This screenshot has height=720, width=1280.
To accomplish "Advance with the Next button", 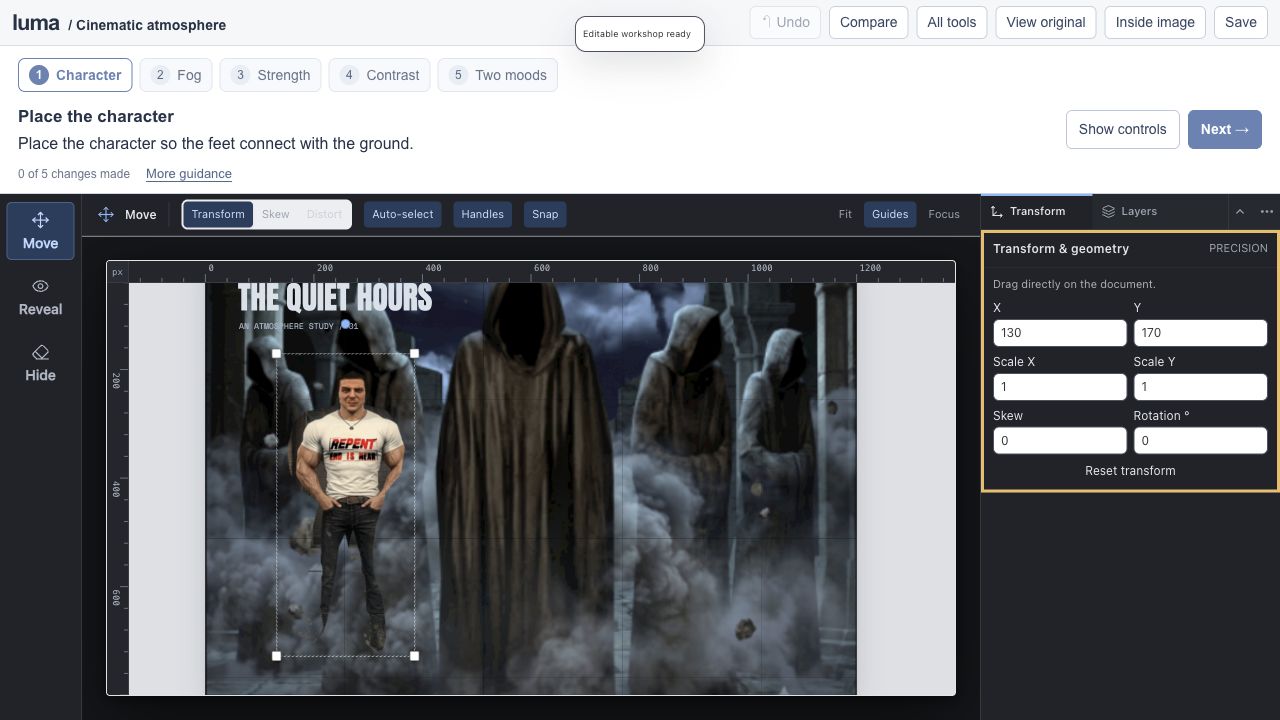I will 1225,129.
